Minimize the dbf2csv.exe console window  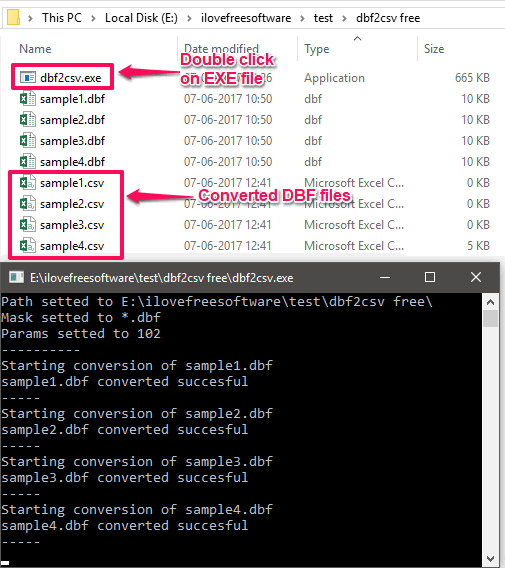point(385,277)
